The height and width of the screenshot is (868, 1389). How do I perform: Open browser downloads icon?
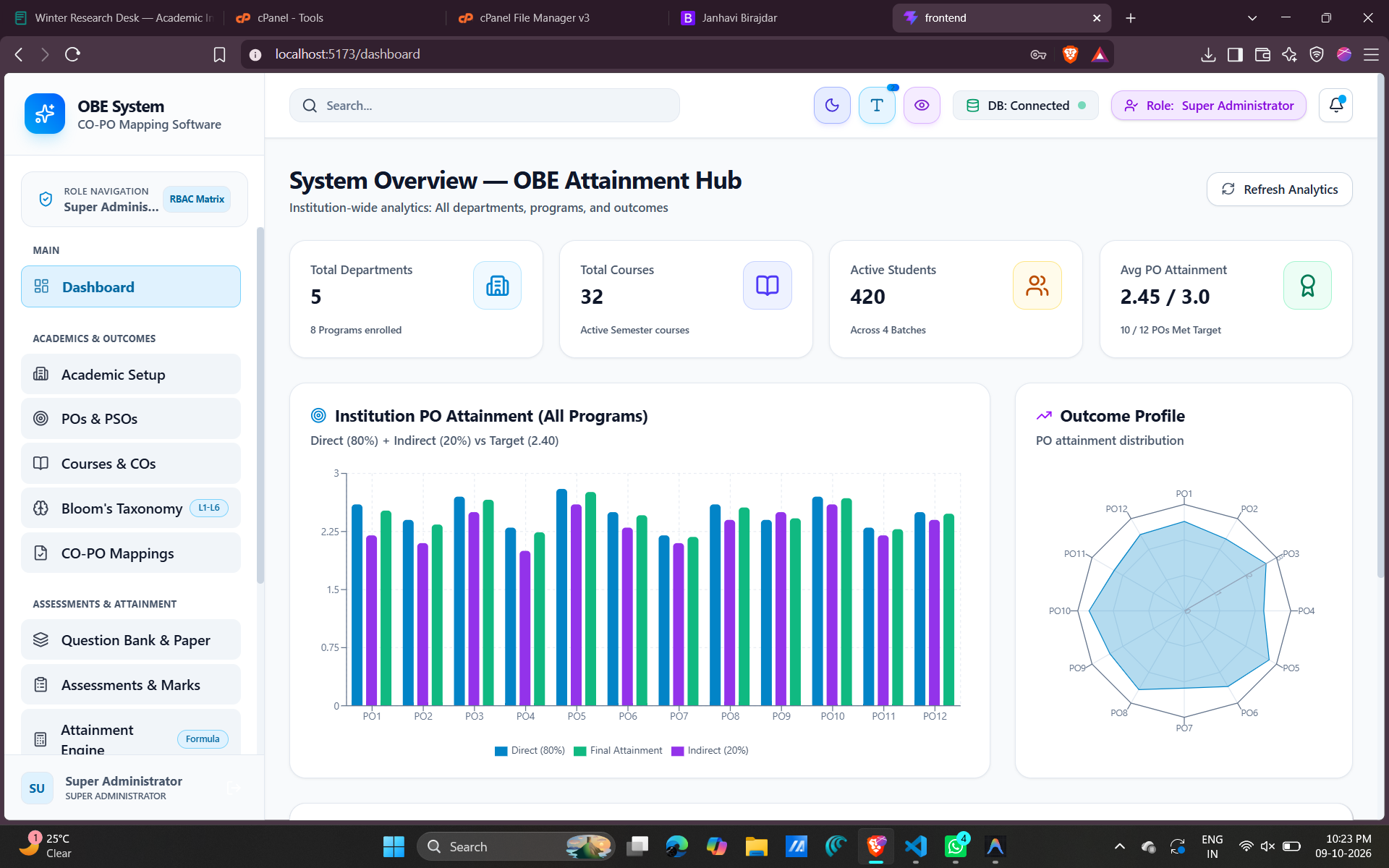click(x=1208, y=54)
